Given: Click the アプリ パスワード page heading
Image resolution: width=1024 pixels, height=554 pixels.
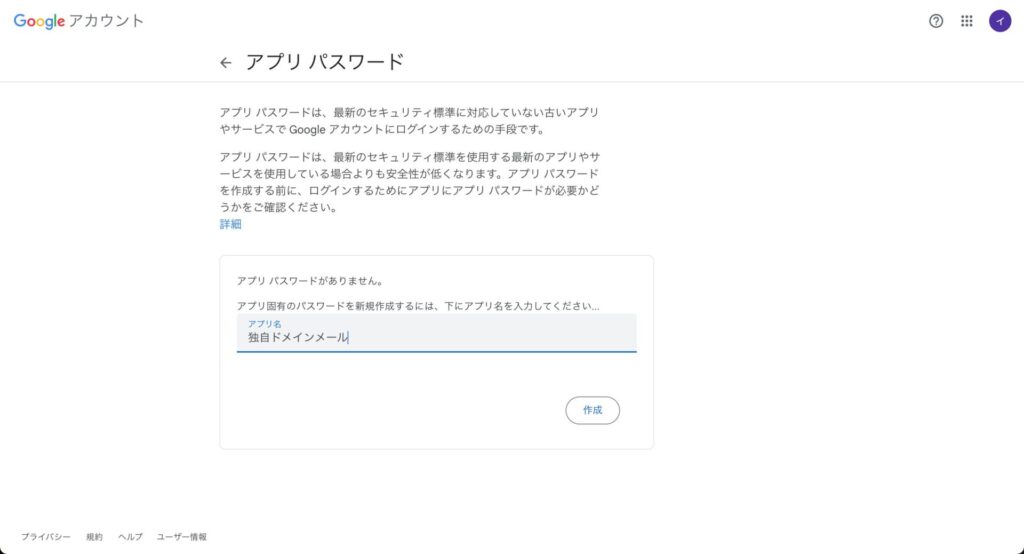Looking at the screenshot, I should [x=325, y=62].
